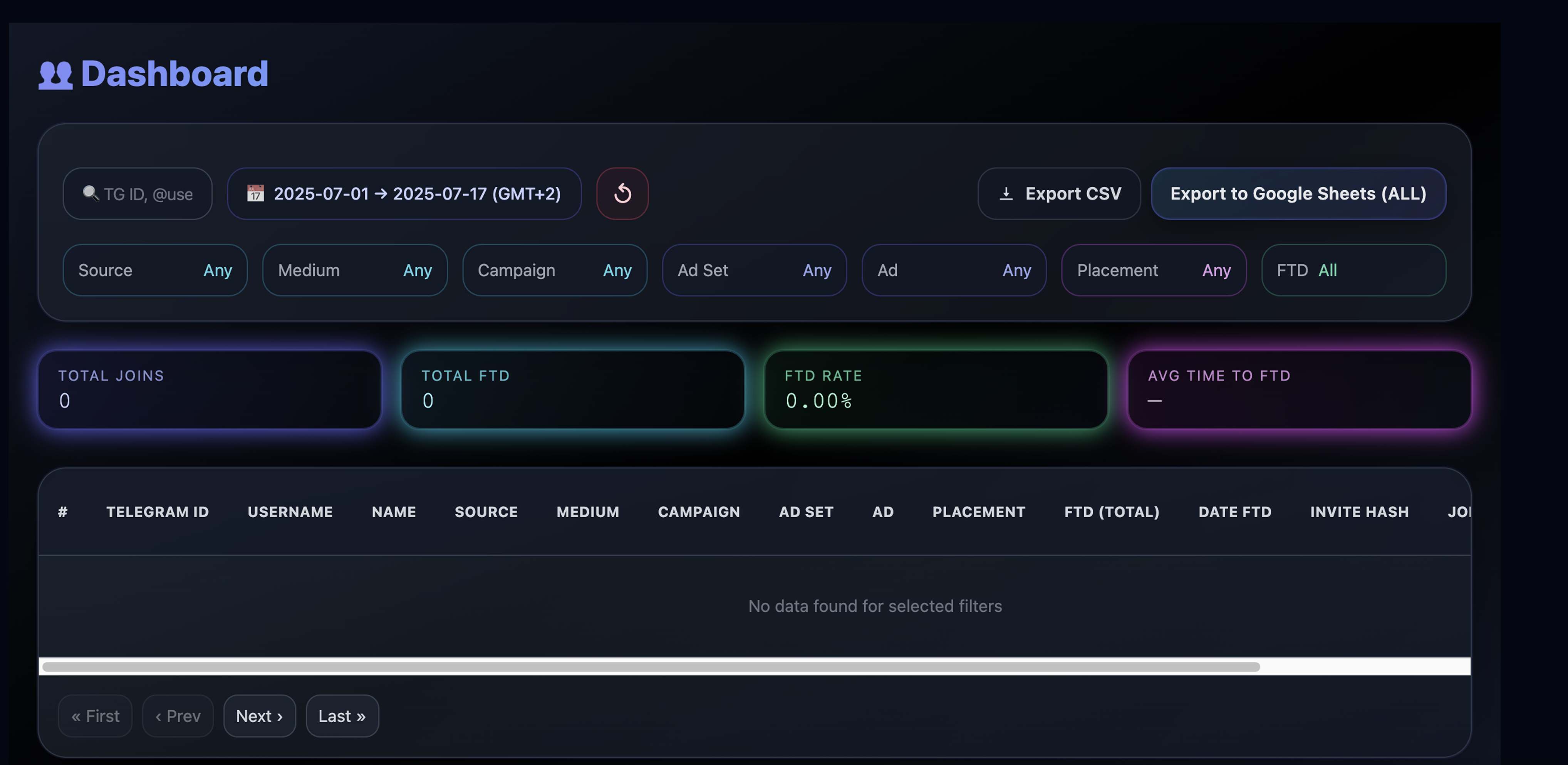1568x765 pixels.
Task: Expand the Ad filter dropdown
Action: click(954, 270)
